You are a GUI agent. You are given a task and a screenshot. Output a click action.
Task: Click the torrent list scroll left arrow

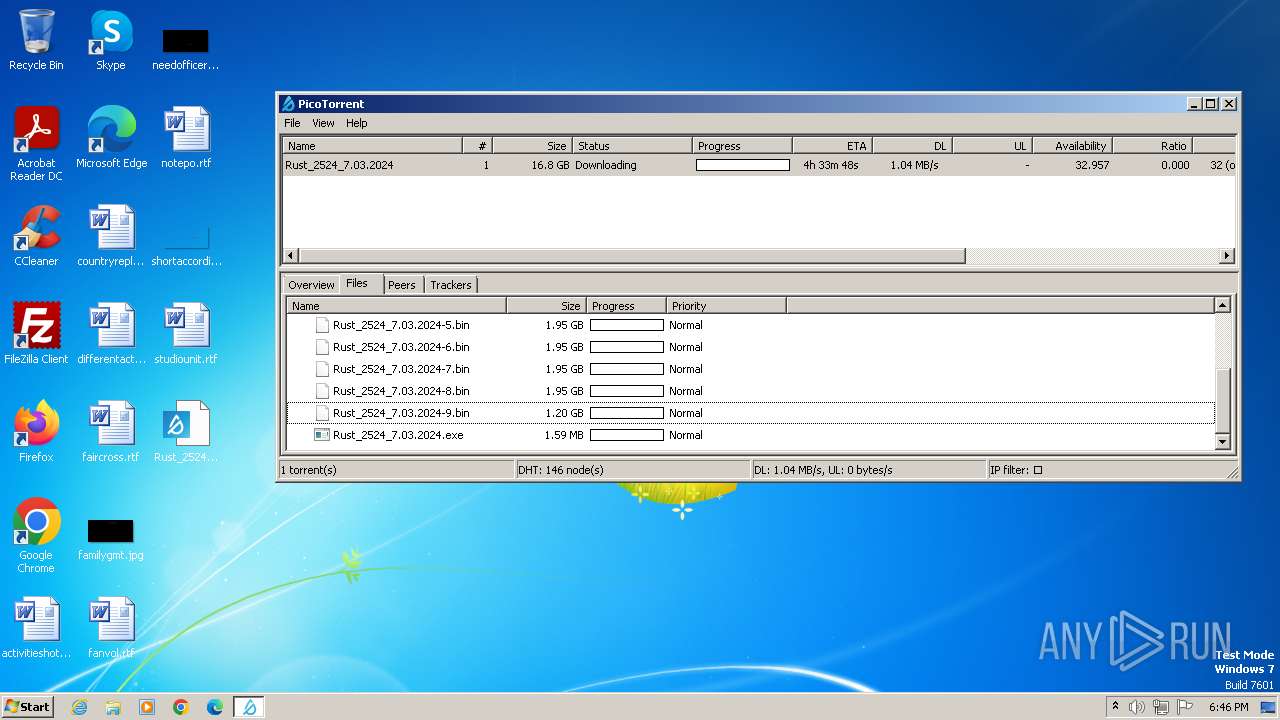pos(291,256)
